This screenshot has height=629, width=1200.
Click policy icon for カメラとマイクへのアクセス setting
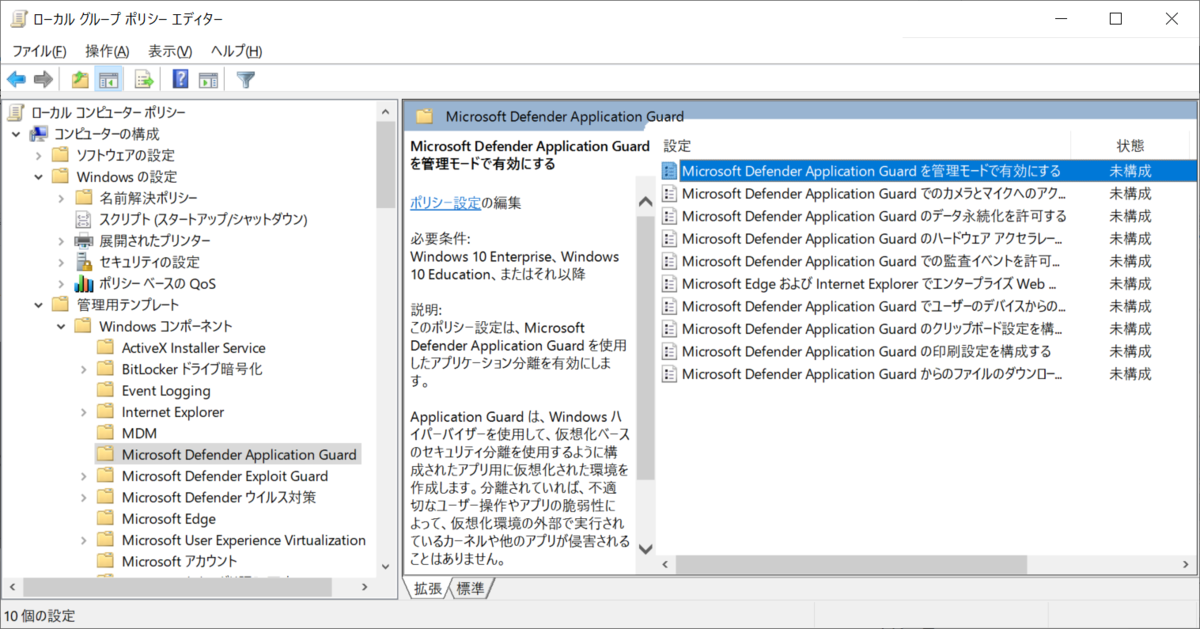[x=670, y=194]
